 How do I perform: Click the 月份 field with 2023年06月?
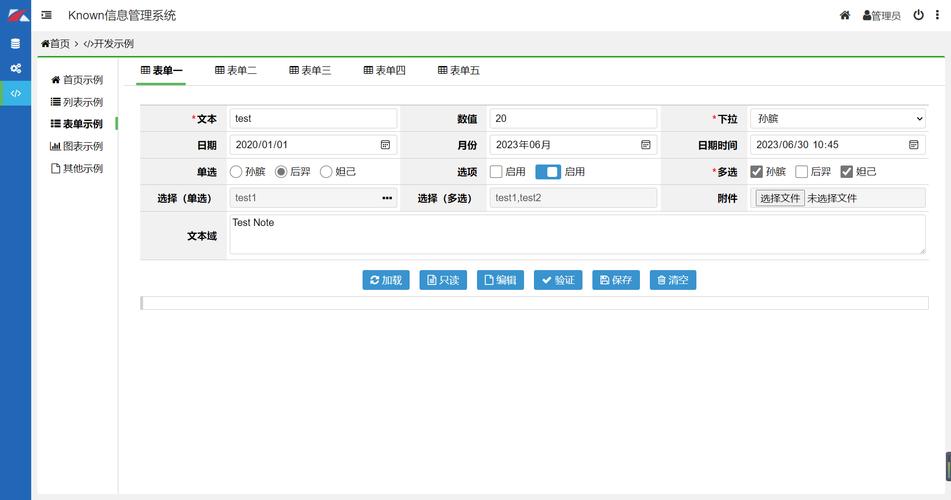pos(573,144)
